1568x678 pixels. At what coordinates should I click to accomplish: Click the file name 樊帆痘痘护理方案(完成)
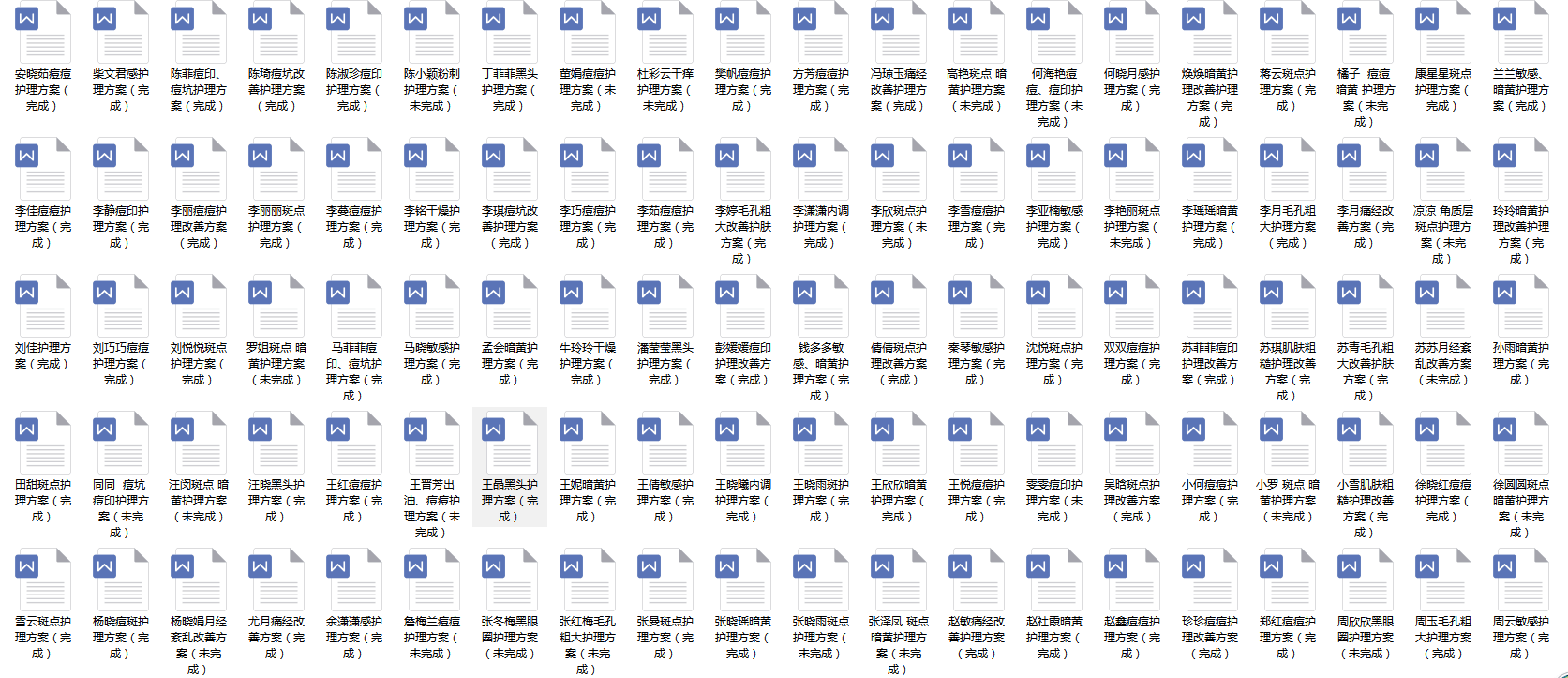[742, 90]
